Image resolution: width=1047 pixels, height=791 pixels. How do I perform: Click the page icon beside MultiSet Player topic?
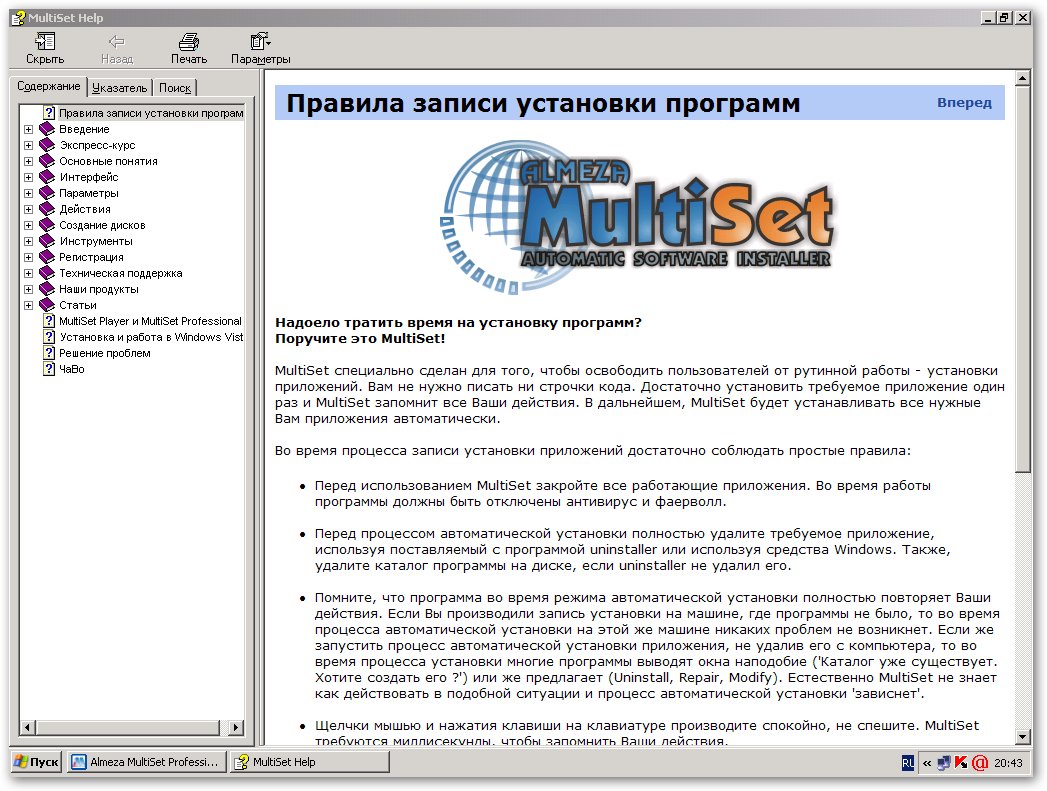pyautogui.click(x=49, y=321)
